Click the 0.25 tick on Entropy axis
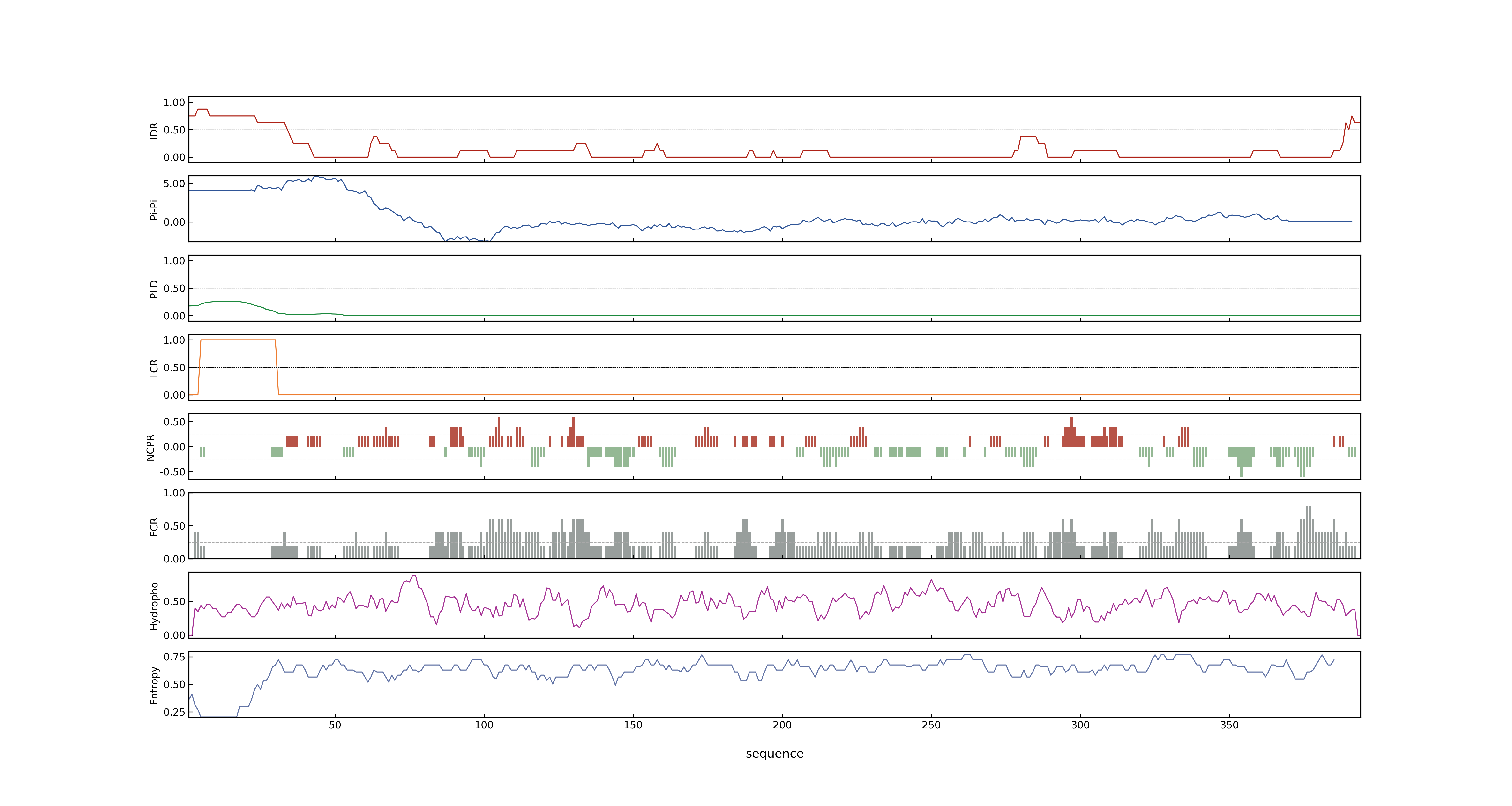The width and height of the screenshot is (1512, 806). coord(174,712)
